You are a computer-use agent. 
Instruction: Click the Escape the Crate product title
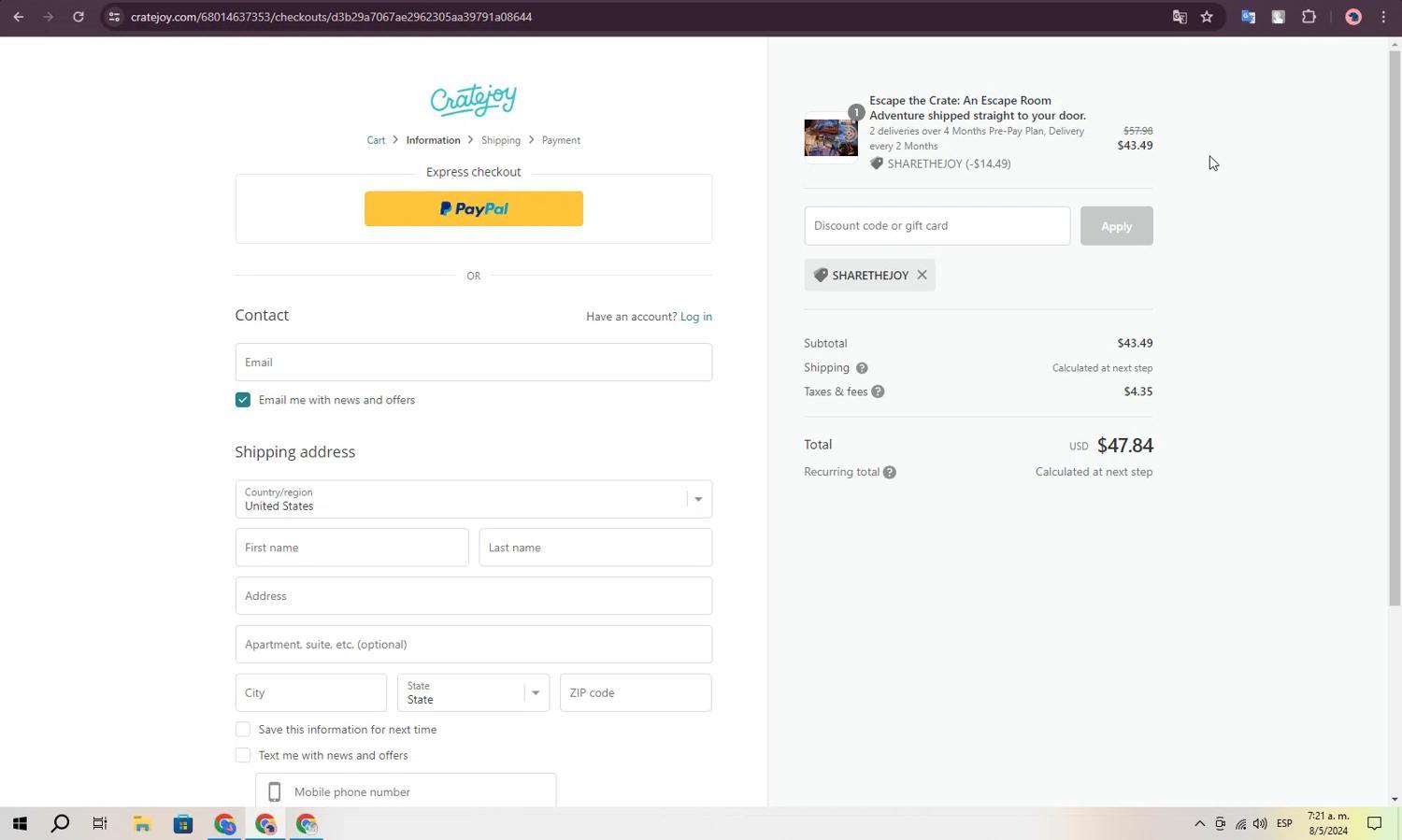coord(978,108)
